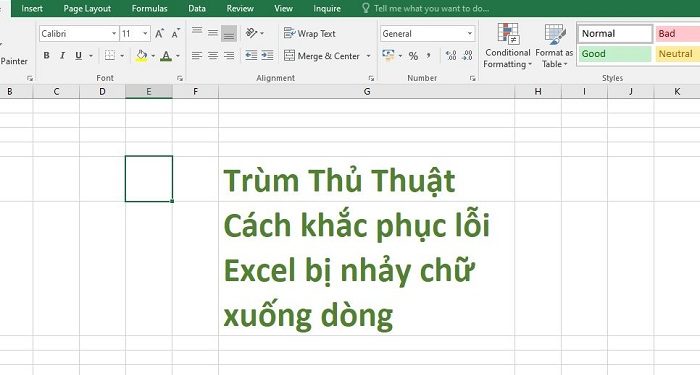Open borders dropdown arrow
The width and height of the screenshot is (700, 375).
click(122, 56)
